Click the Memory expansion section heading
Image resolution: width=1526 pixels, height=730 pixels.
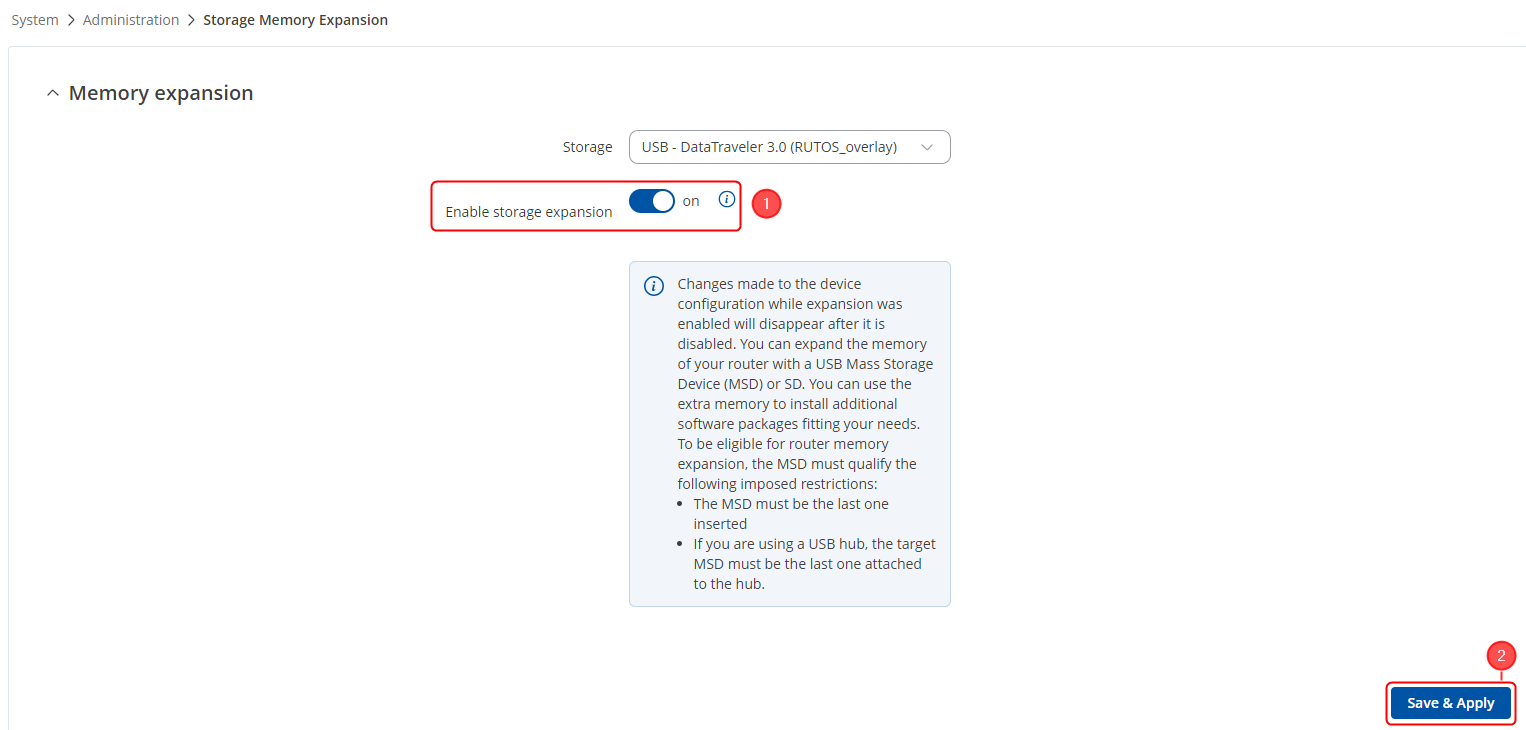(x=160, y=93)
